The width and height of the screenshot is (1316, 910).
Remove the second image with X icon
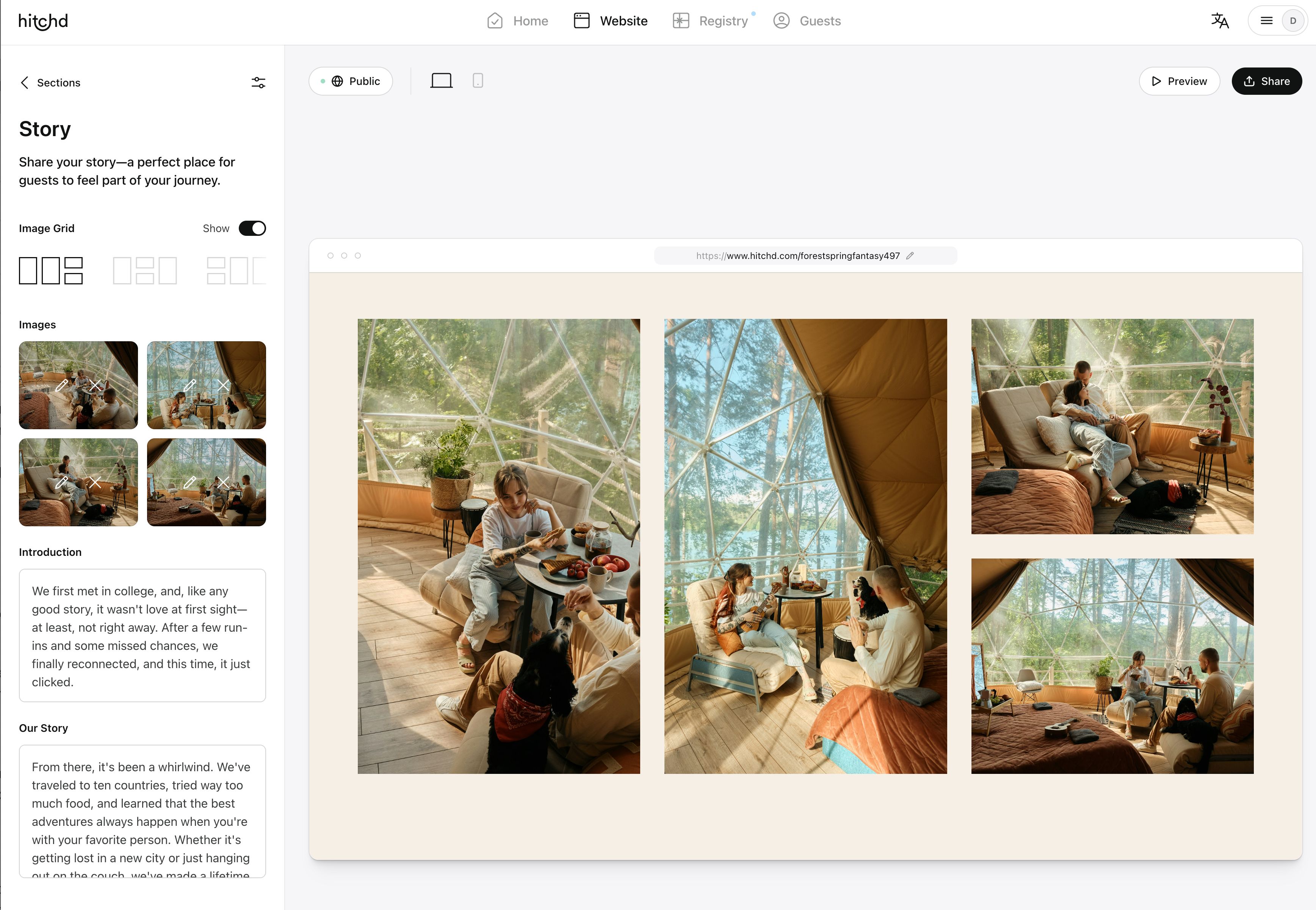click(x=223, y=386)
